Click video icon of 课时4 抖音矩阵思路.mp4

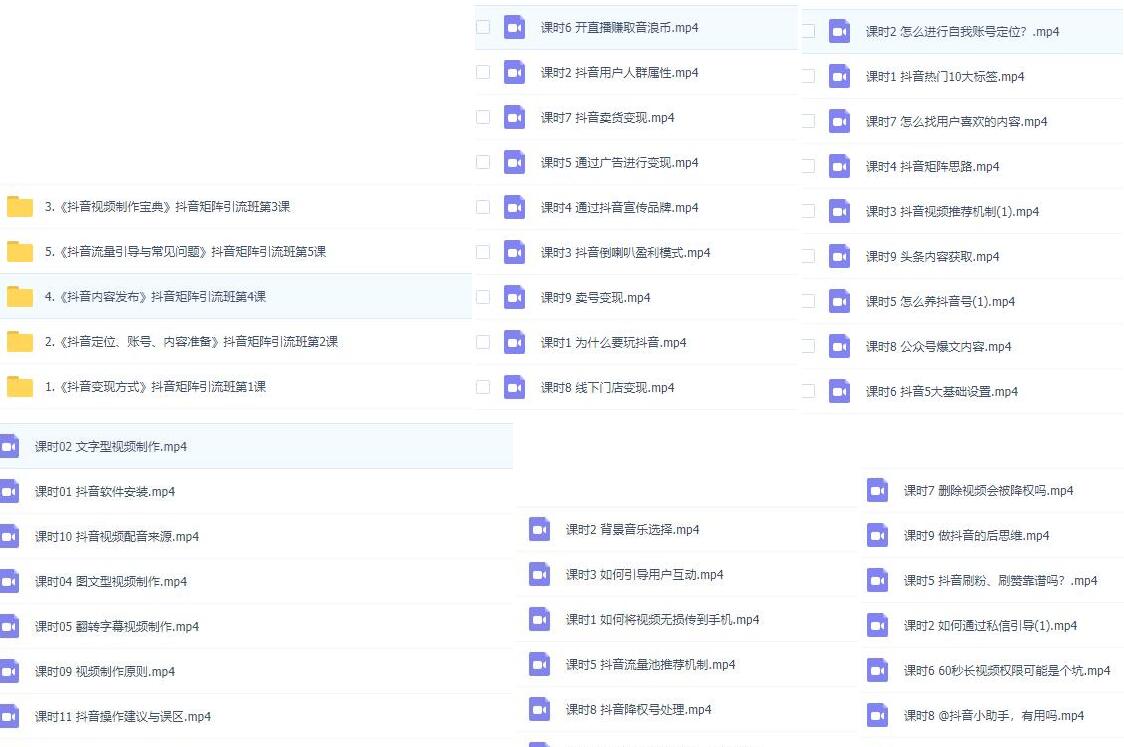pyautogui.click(x=839, y=166)
